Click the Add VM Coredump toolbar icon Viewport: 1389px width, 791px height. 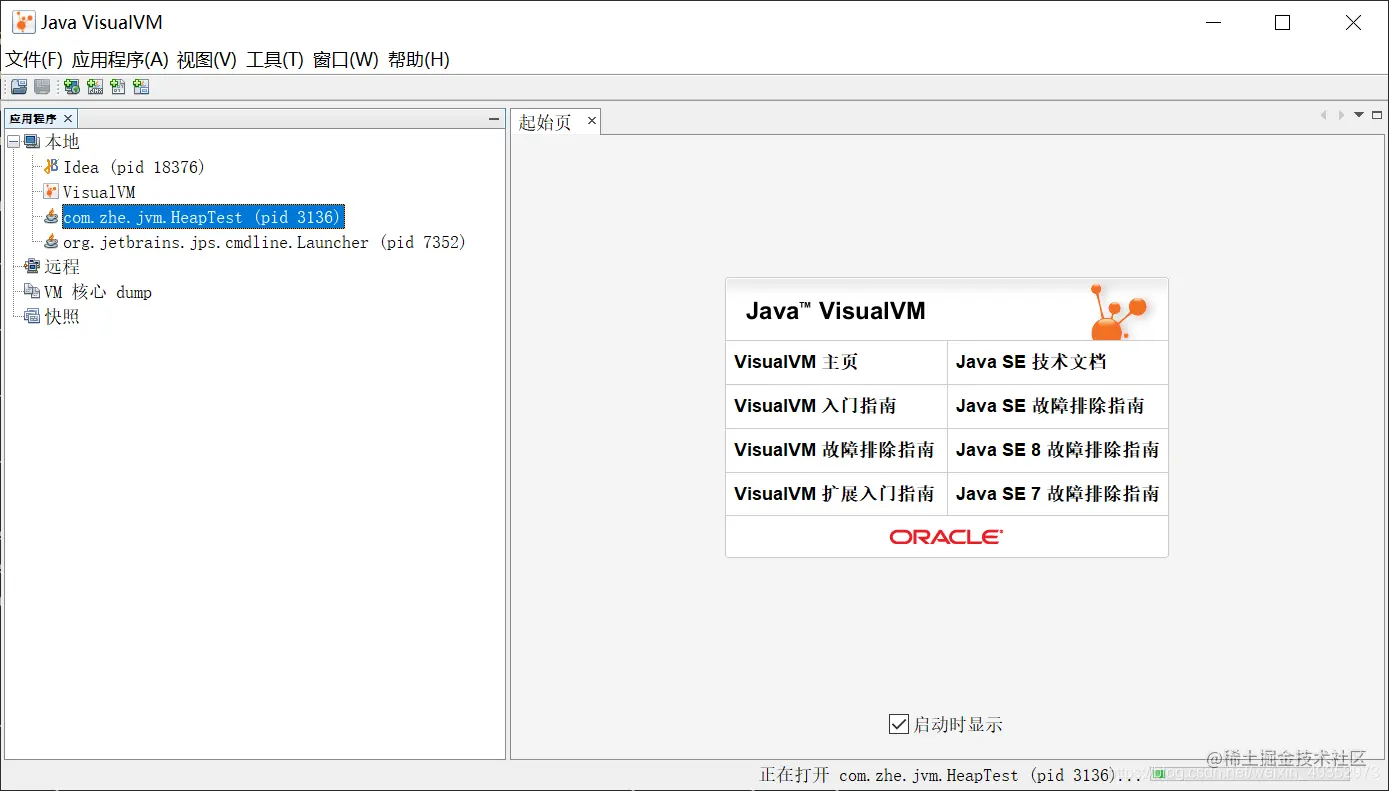click(x=118, y=87)
